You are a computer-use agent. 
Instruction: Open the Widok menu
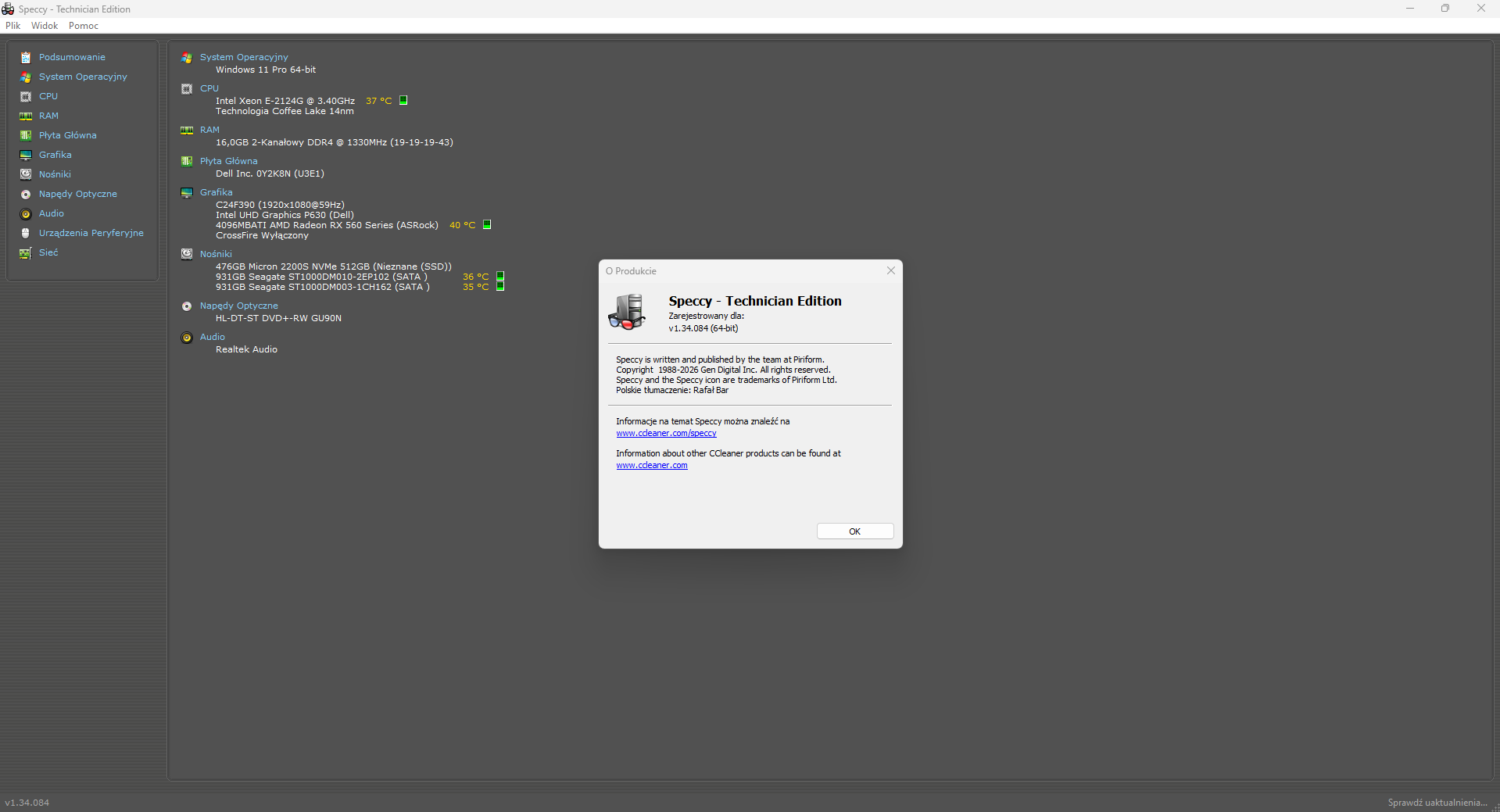tap(45, 26)
